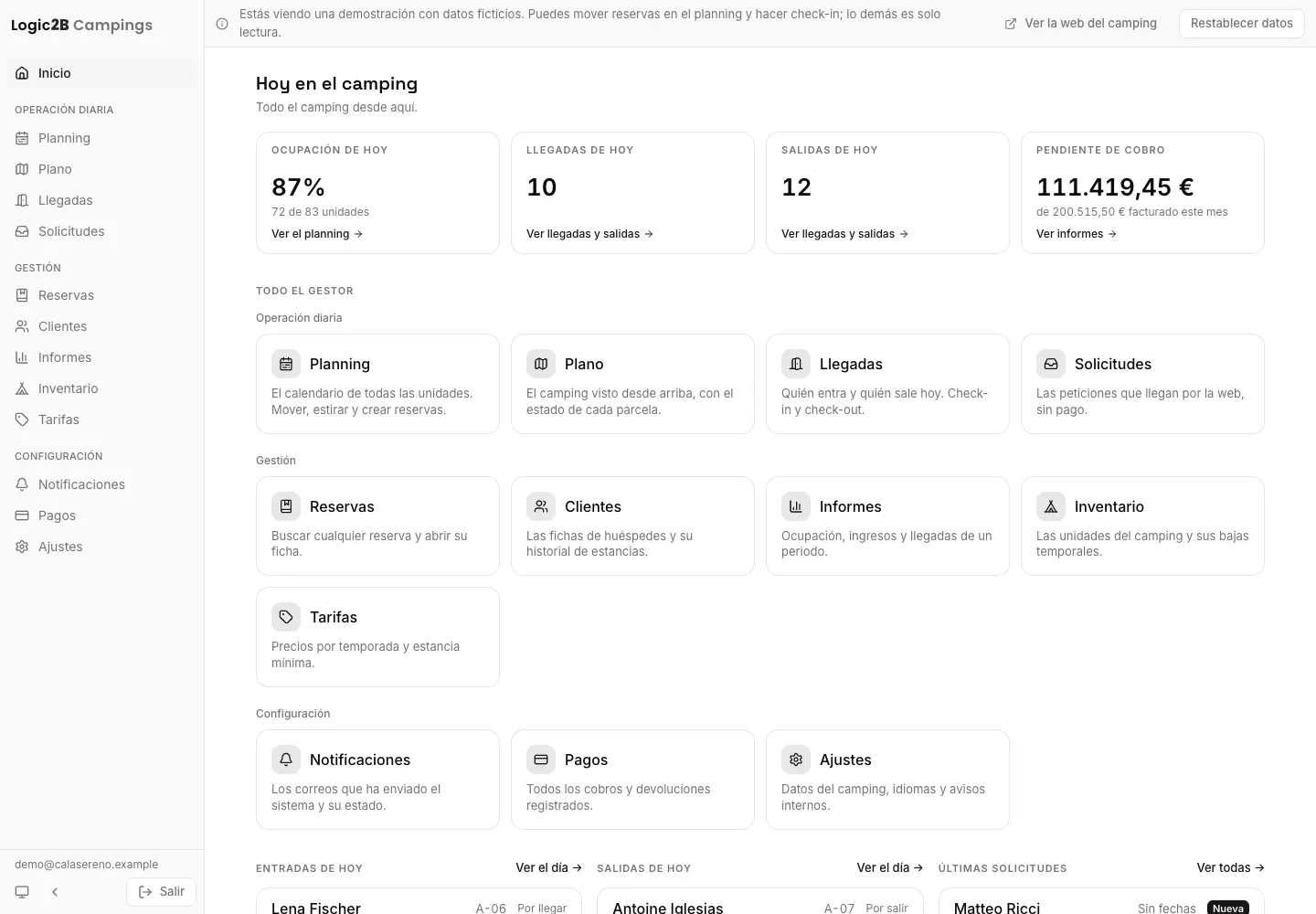Click the Ajustes gear icon card
The image size is (1316, 914).
(796, 760)
